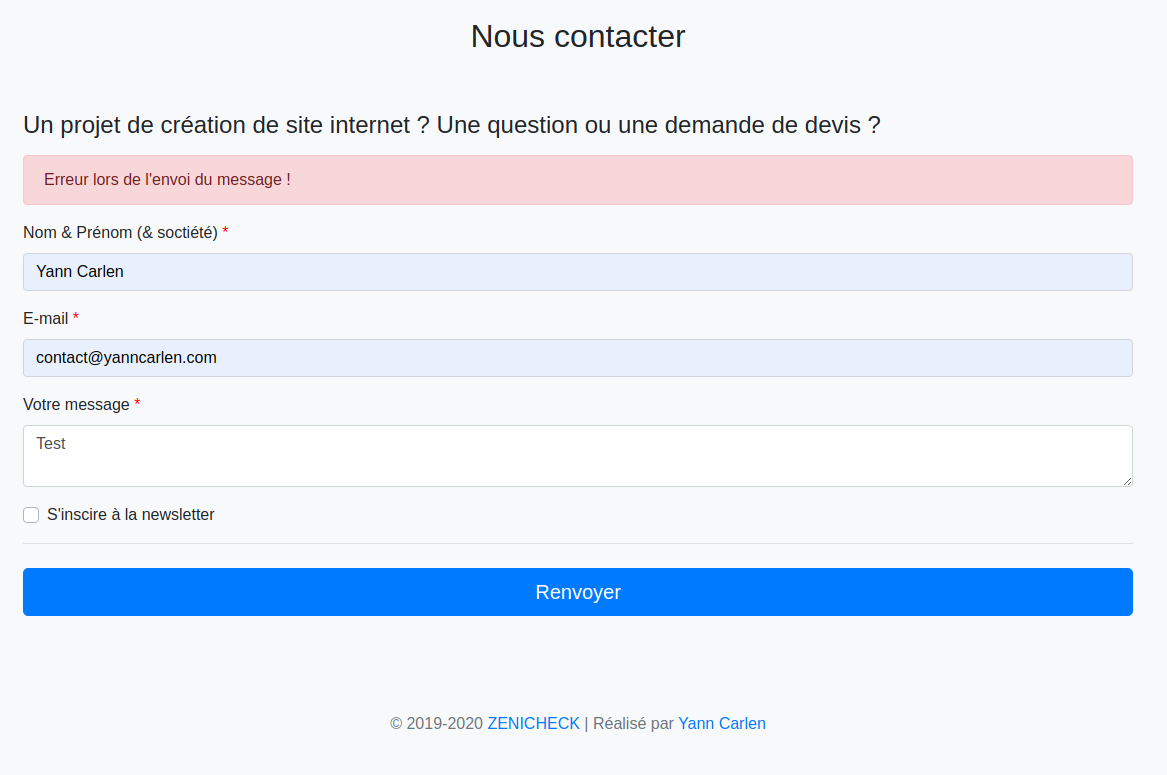Open the ZENICHECK footer link
The width and height of the screenshot is (1167, 775).
pos(533,724)
